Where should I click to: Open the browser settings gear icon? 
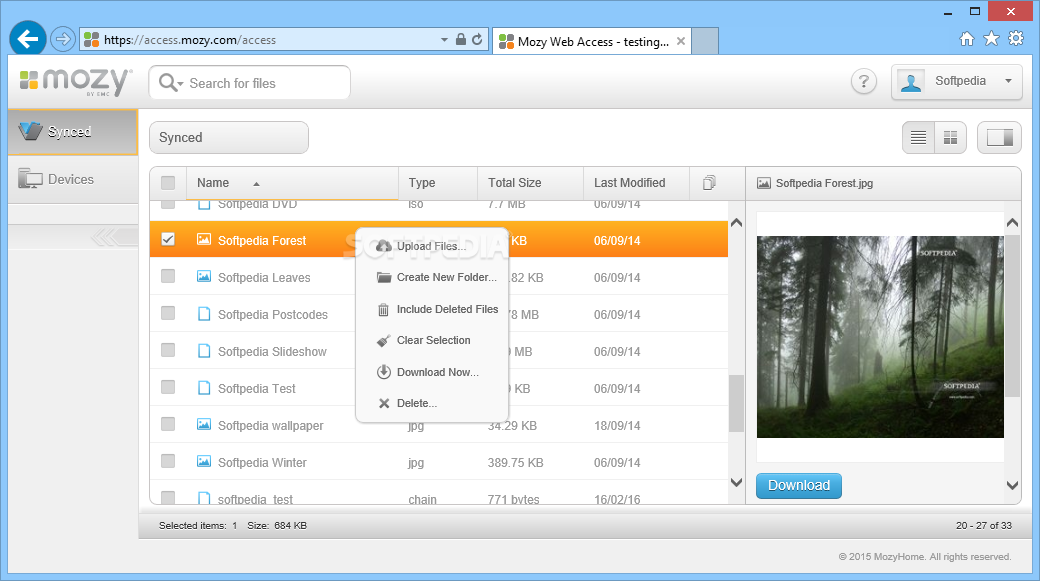tap(1015, 38)
